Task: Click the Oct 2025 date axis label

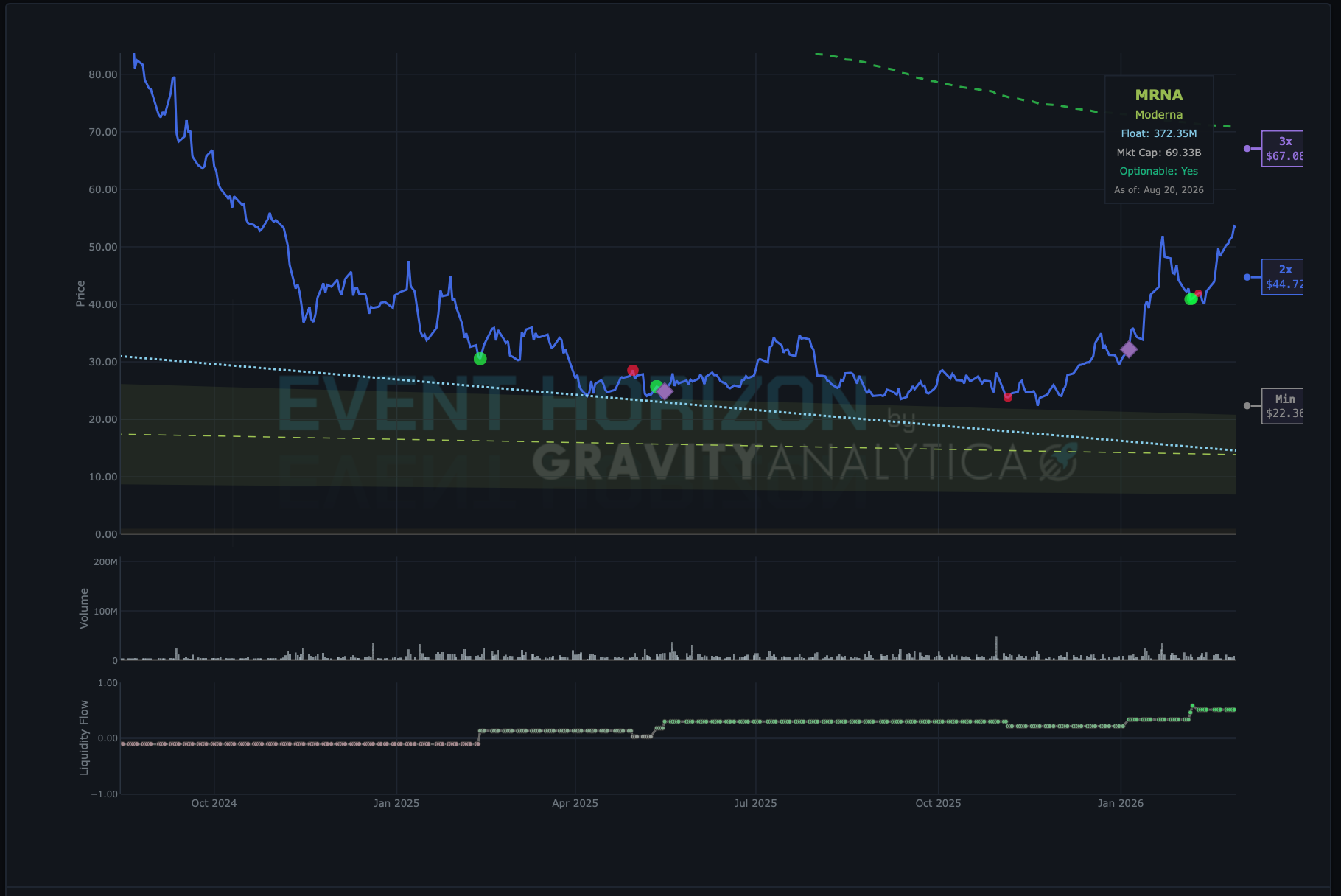Action: tap(938, 803)
